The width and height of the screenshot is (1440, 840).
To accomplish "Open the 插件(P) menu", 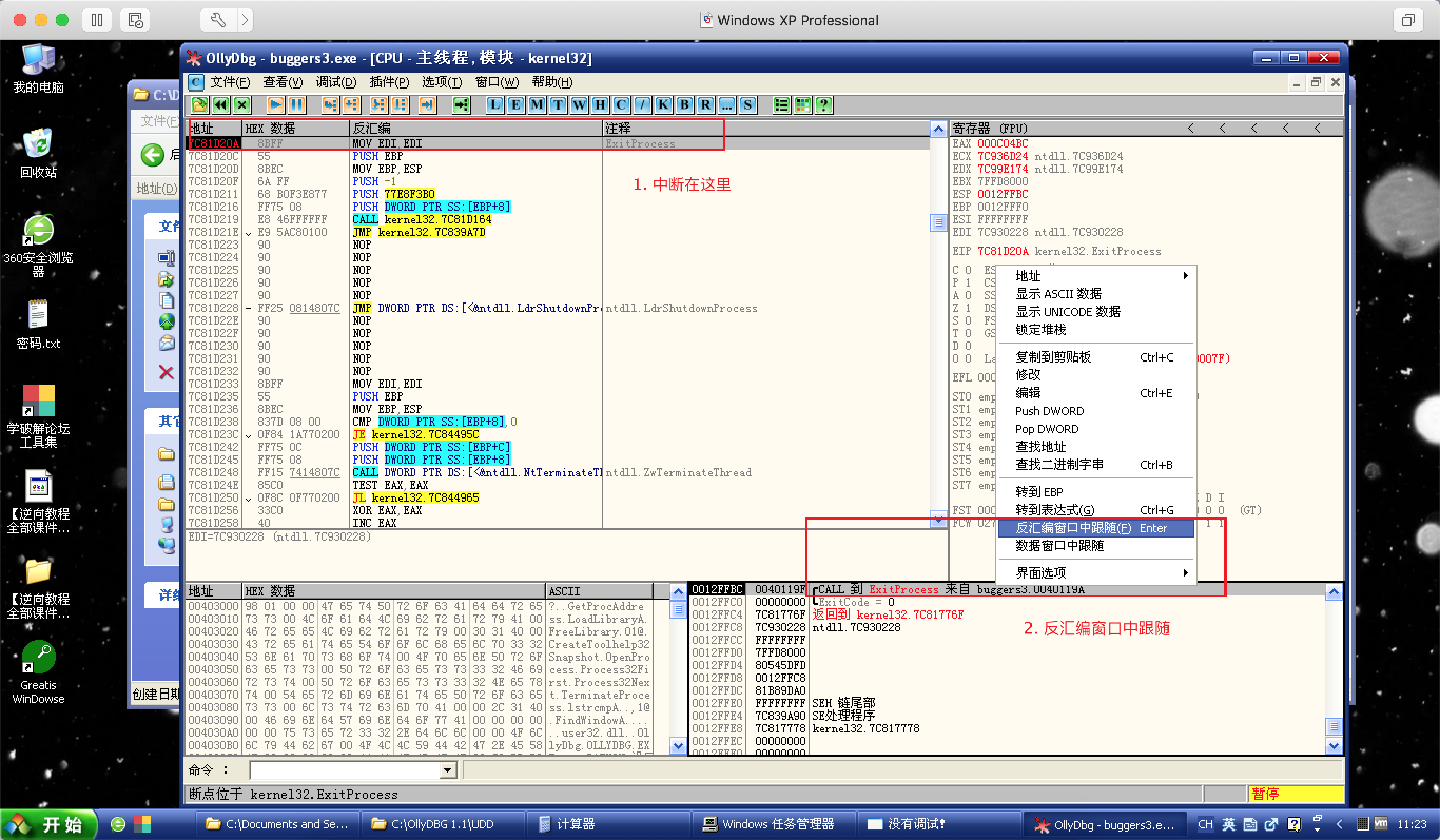I will [x=388, y=82].
